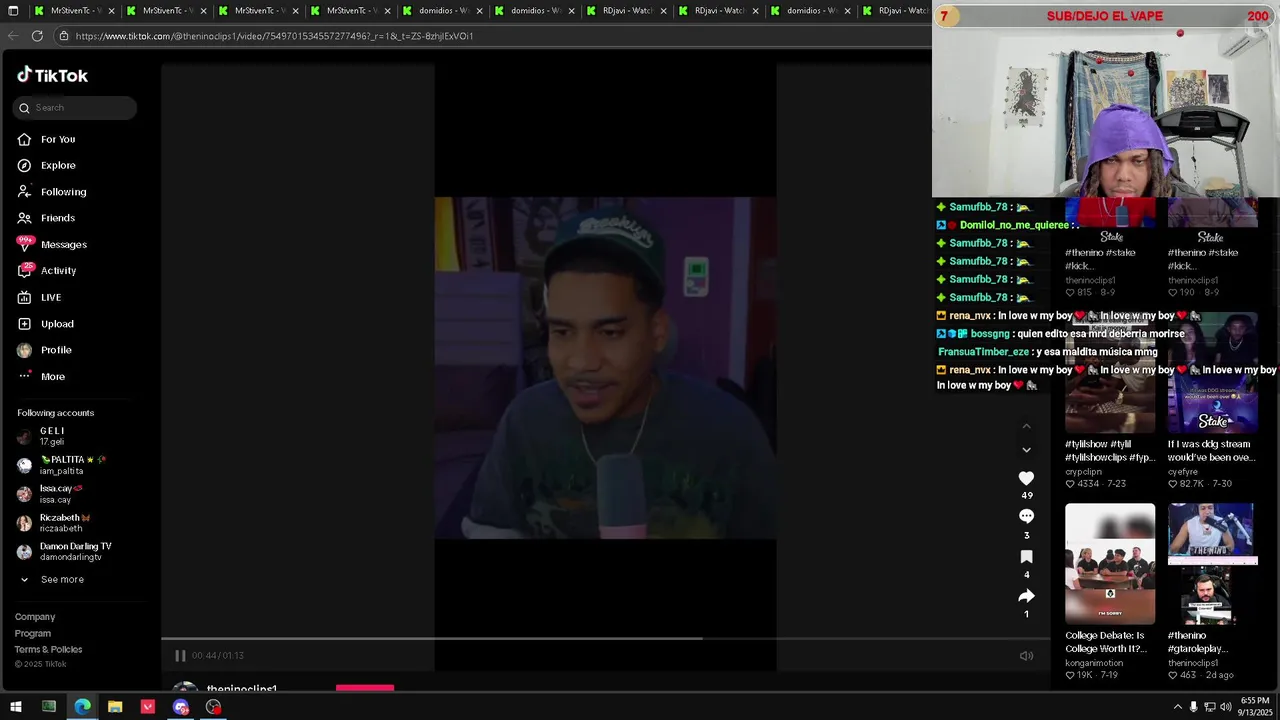
Task: Click the search magnifier icon in the sidebar
Action: [x=25, y=108]
